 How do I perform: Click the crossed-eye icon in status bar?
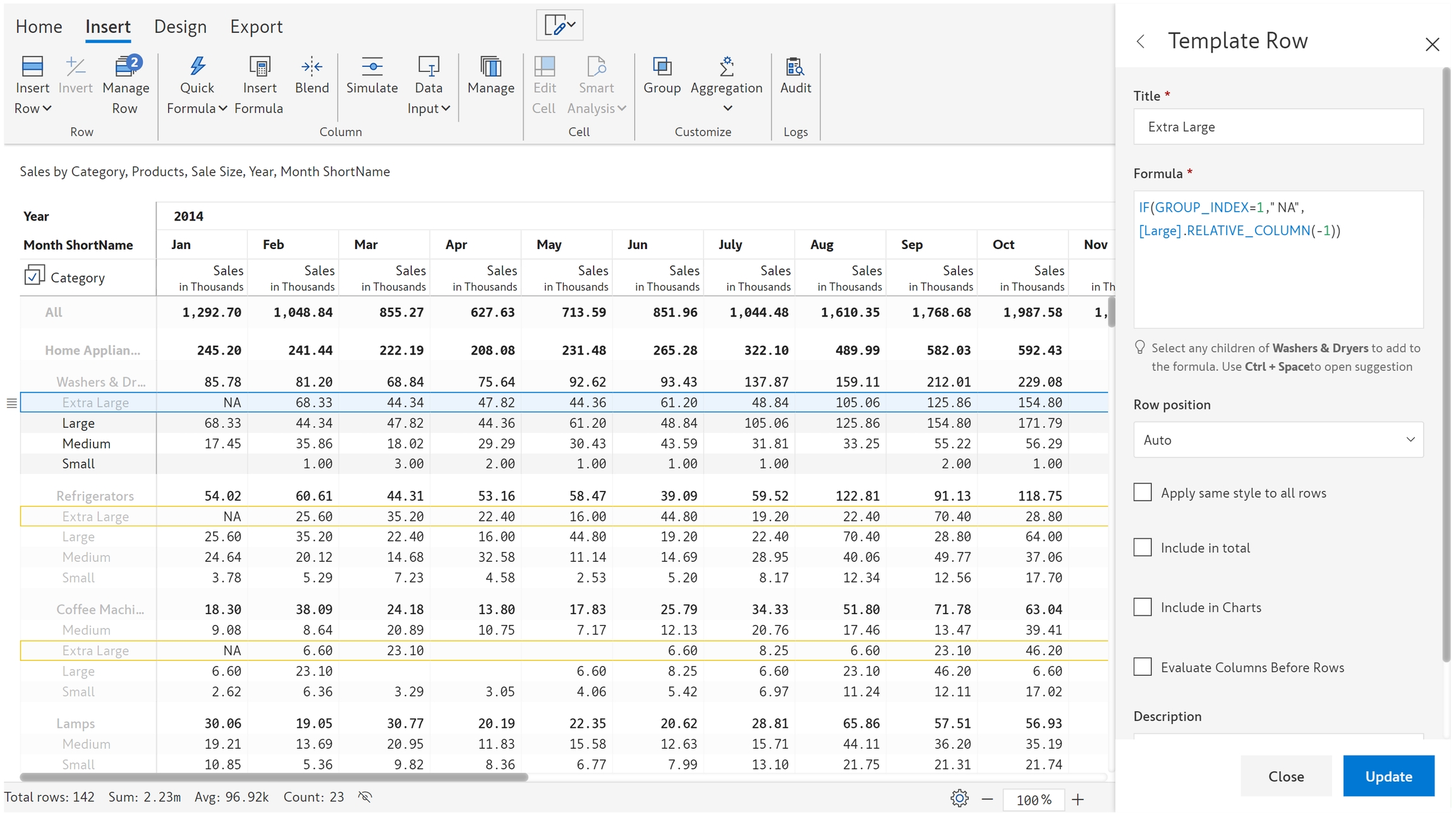(365, 797)
